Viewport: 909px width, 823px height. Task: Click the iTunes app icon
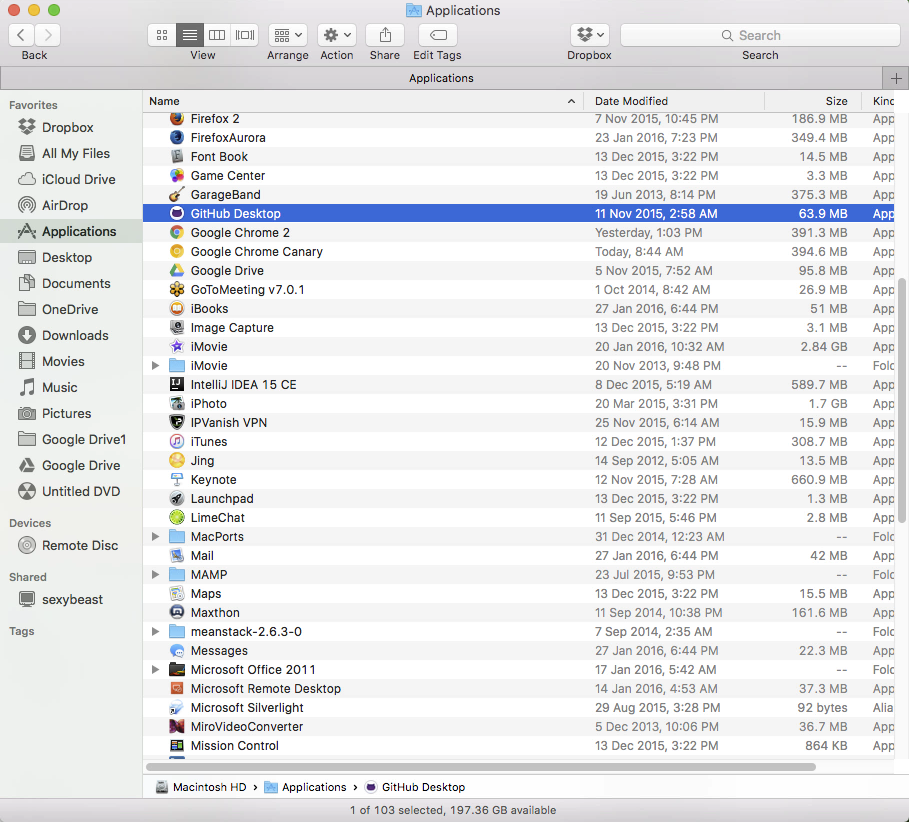177,442
